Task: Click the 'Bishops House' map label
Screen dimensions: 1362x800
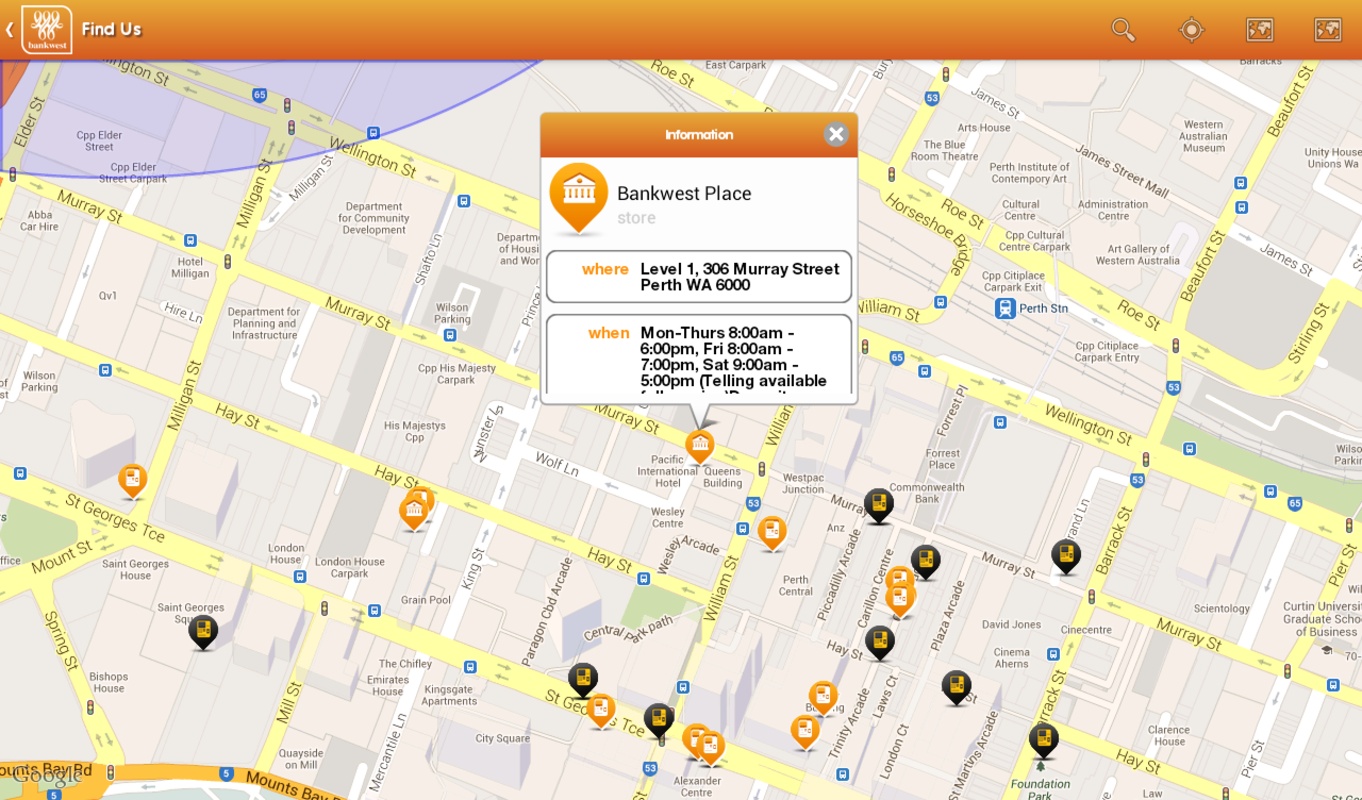Action: [109, 682]
